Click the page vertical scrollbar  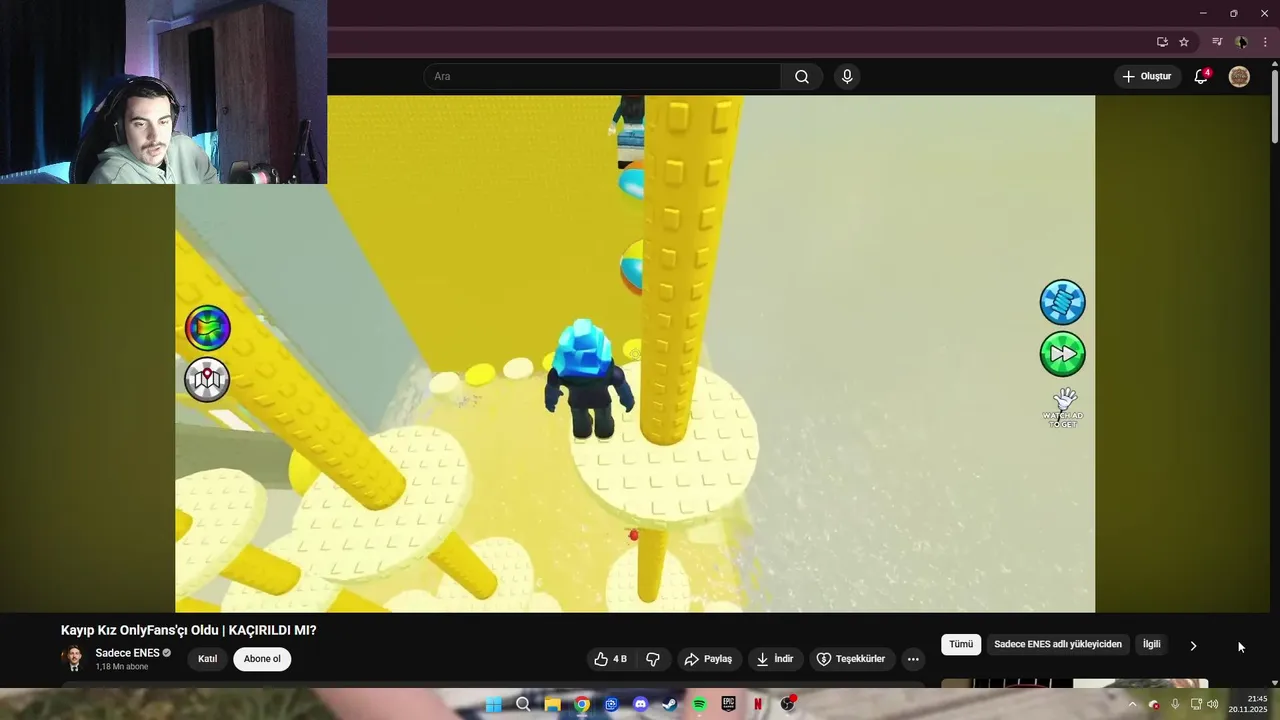1274,105
